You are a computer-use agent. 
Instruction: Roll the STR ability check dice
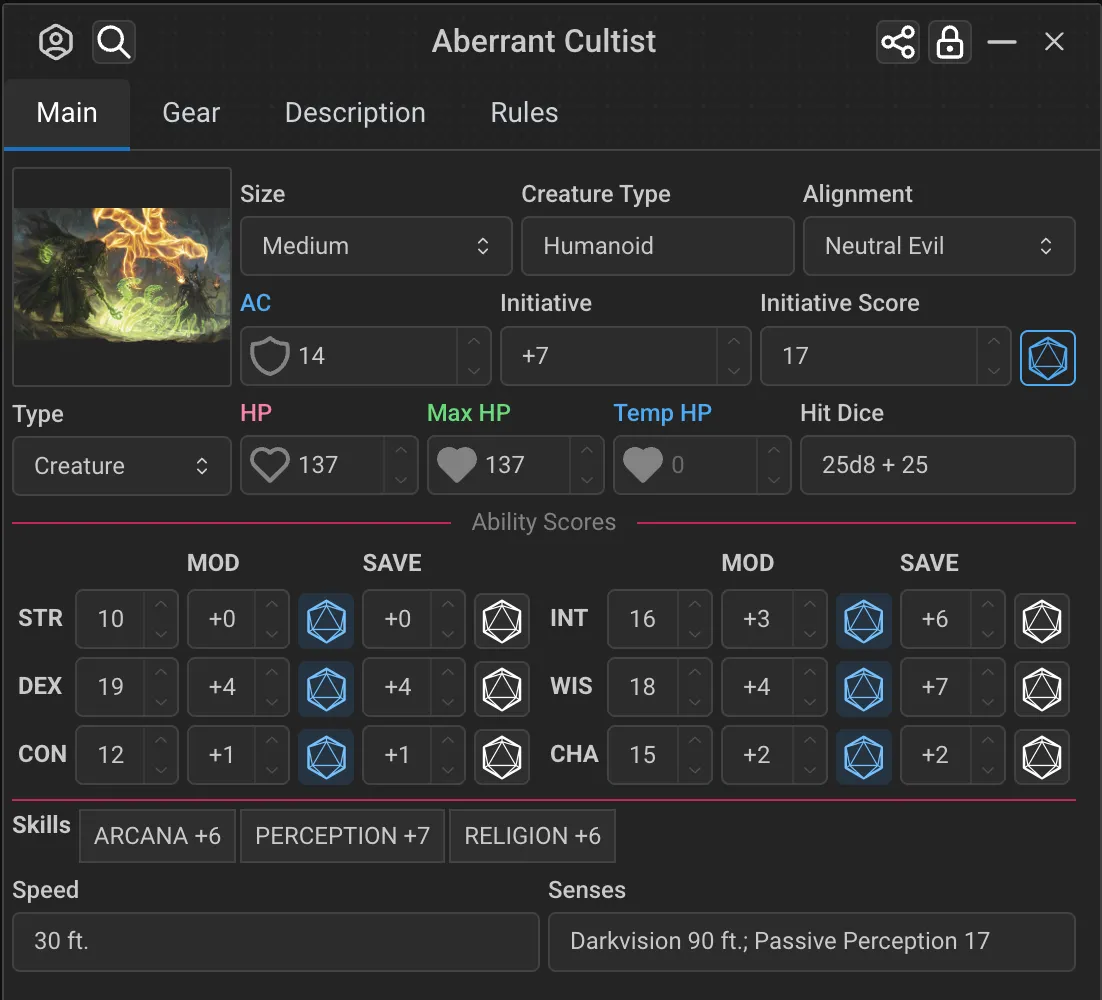click(326, 620)
